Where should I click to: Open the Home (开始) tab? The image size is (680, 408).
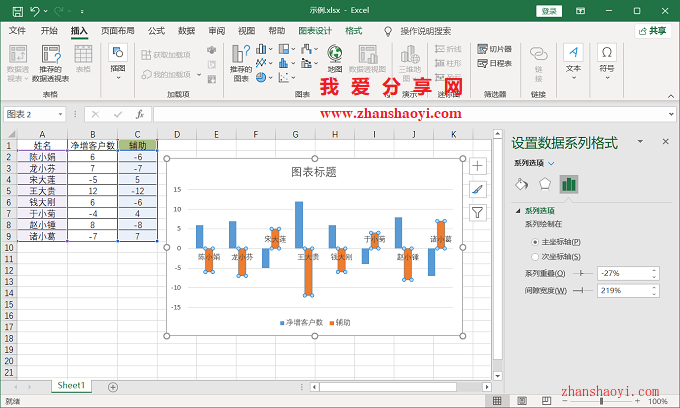(x=49, y=31)
